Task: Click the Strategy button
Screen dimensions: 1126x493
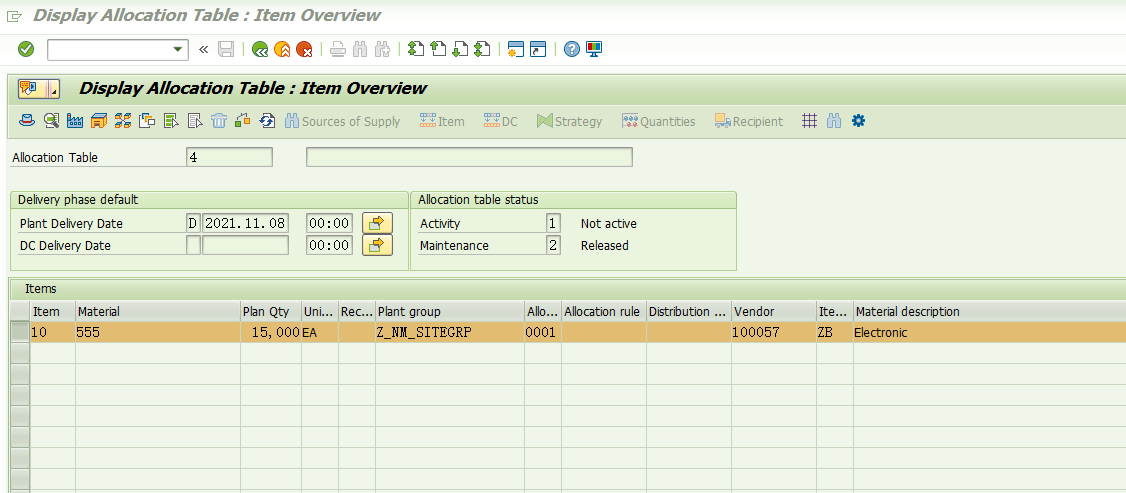Action: click(x=569, y=121)
